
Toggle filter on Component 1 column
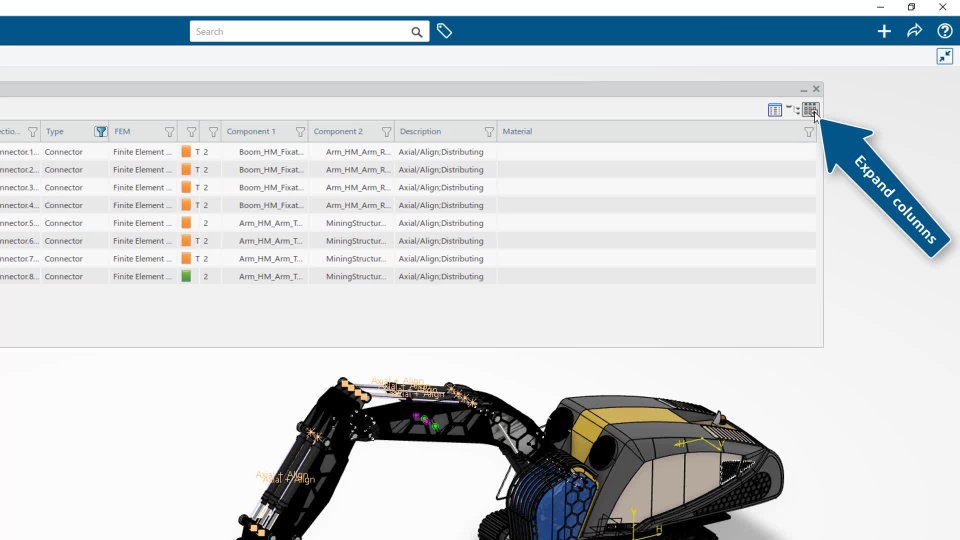pyautogui.click(x=300, y=132)
